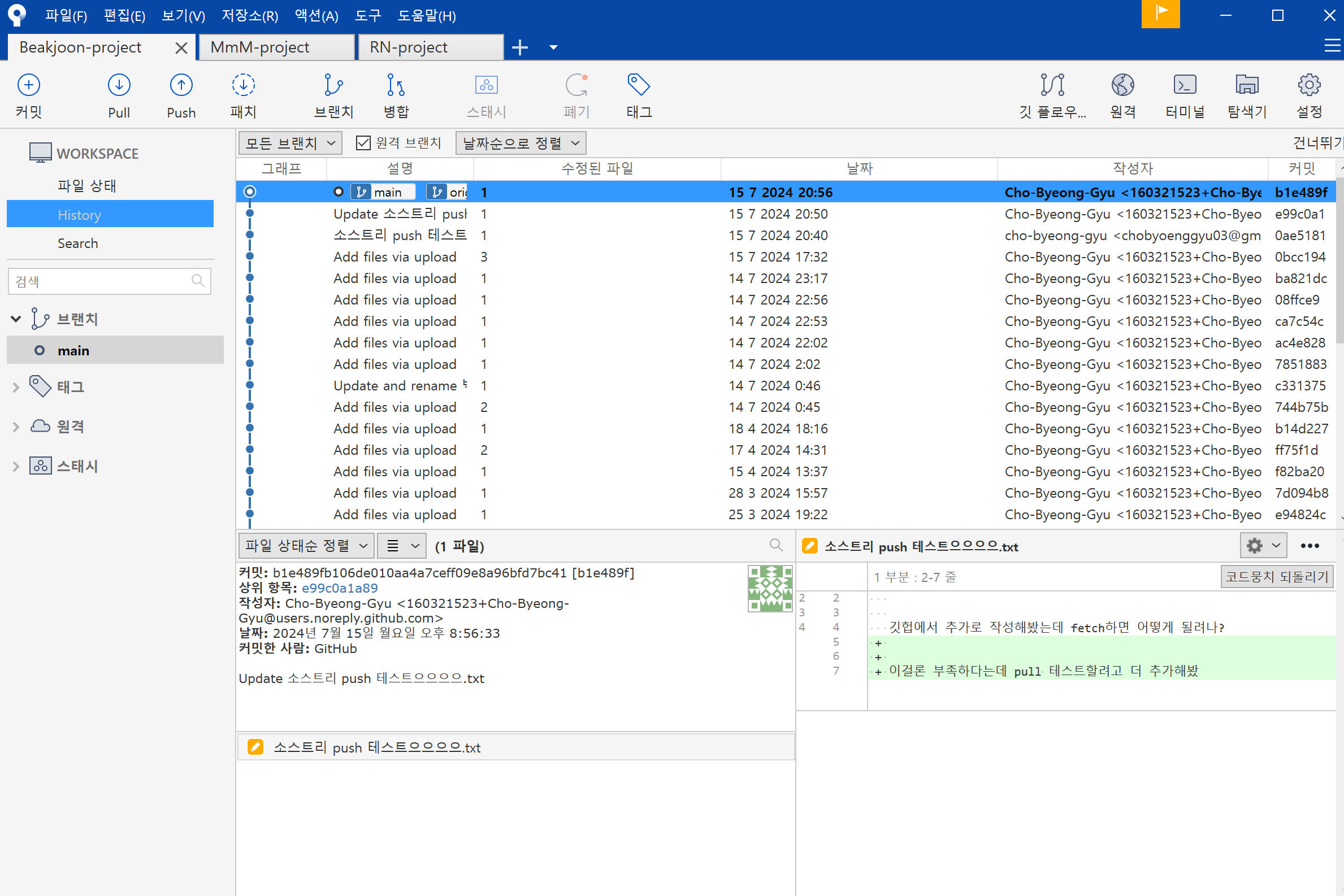Select commit 0ae5181 by cho-byeong-gyu
1344x896 pixels.
(x=786, y=235)
